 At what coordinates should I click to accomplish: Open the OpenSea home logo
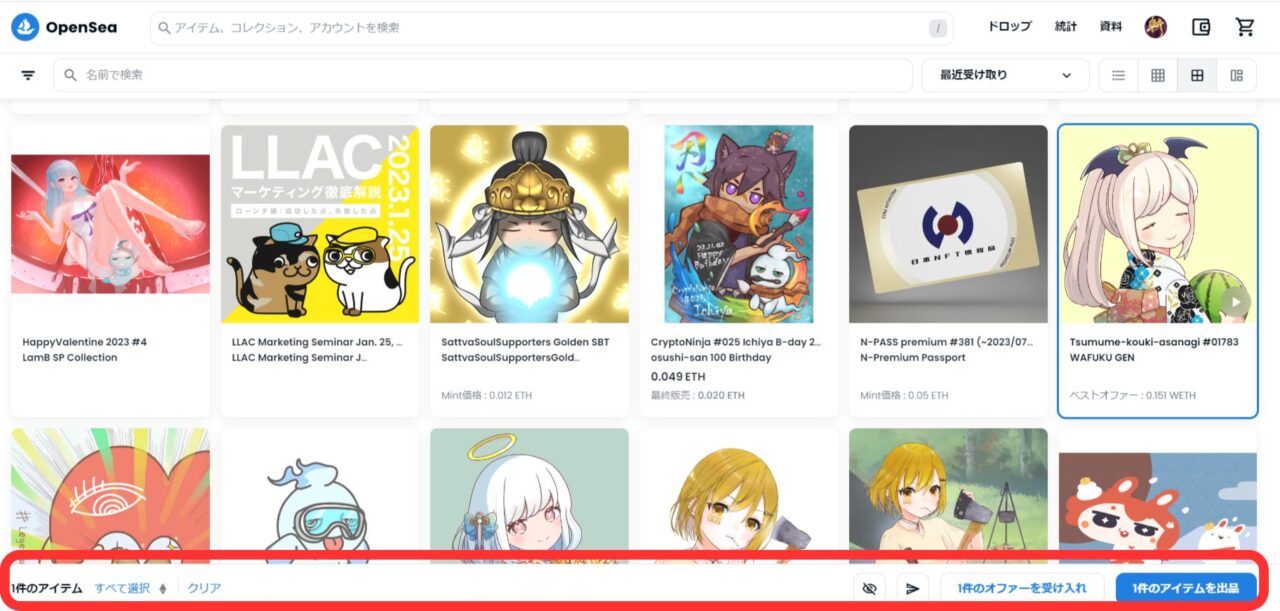64,27
